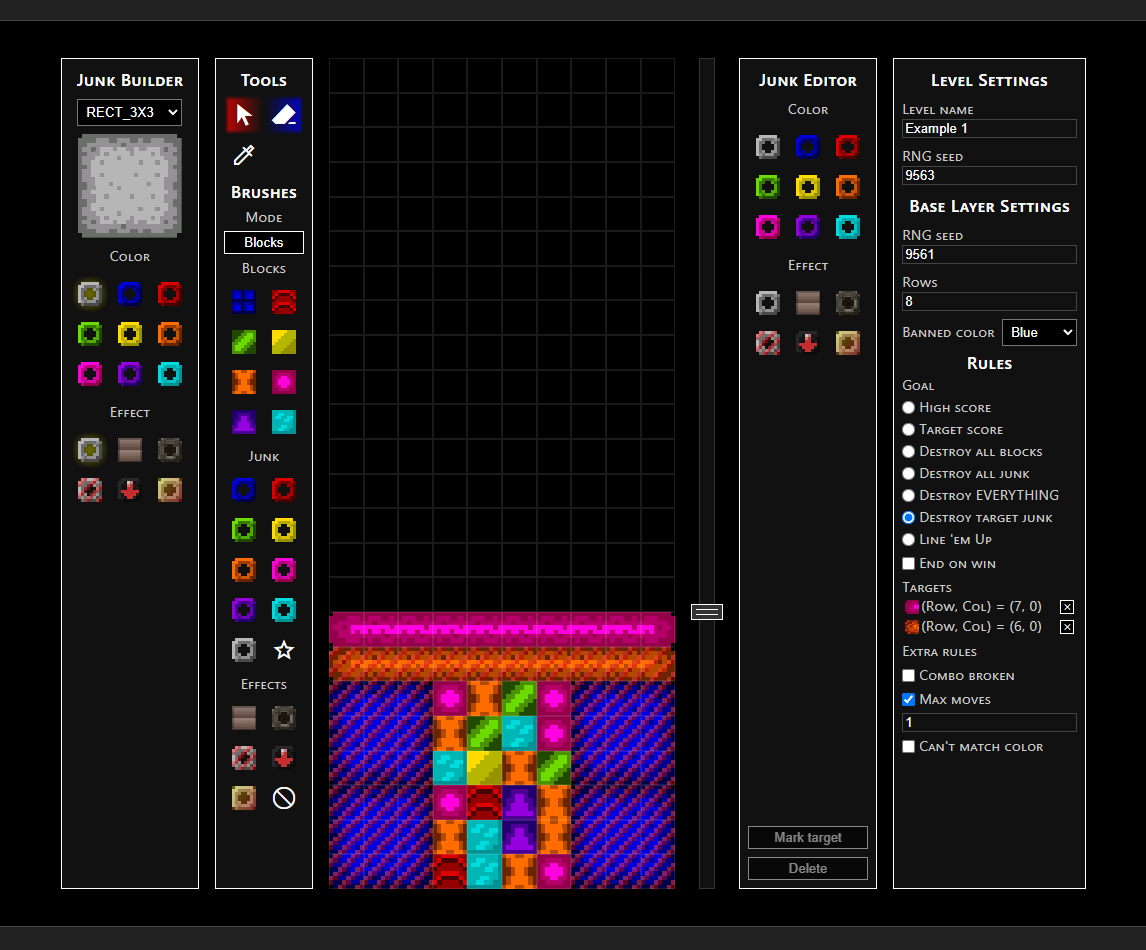Click the Mark target button
1146x950 pixels.
pyautogui.click(x=808, y=837)
